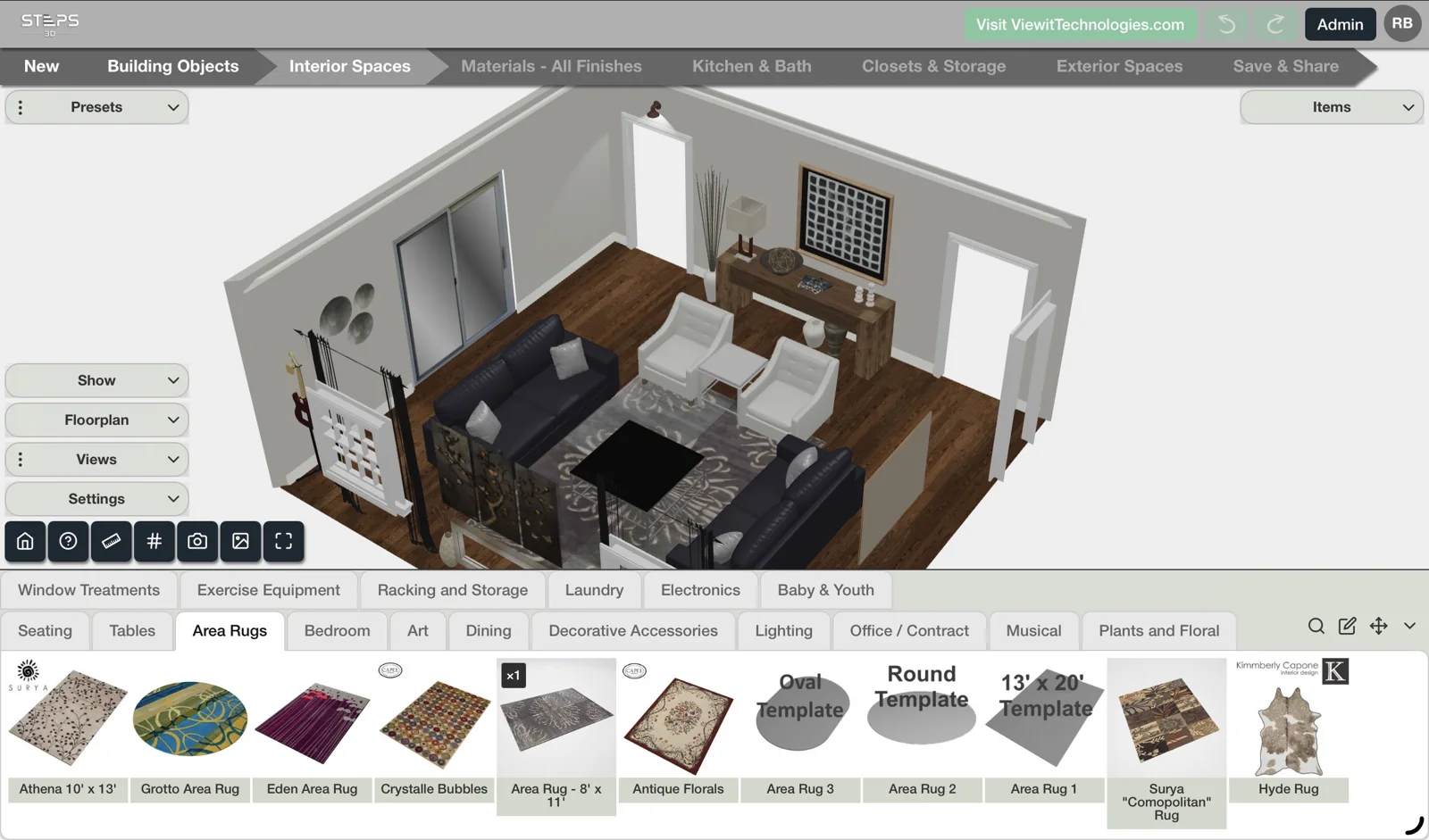Open the Kitchen & Bath step
Viewport: 1429px width, 840px height.
tap(752, 66)
